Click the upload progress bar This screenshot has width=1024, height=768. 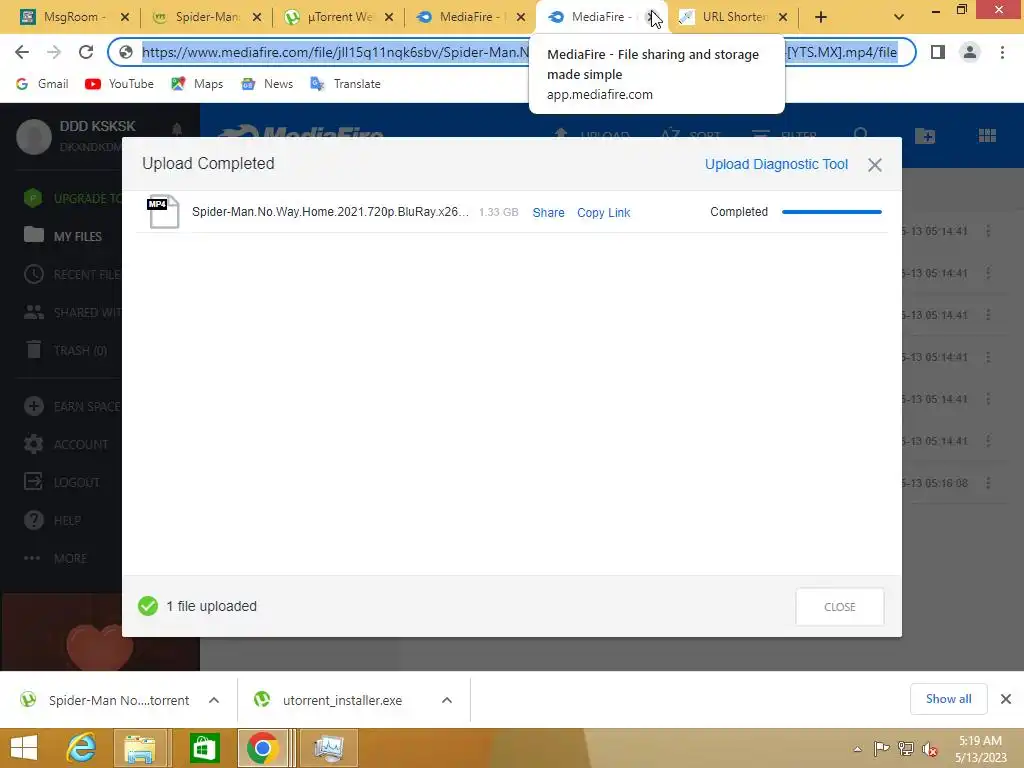pos(831,212)
